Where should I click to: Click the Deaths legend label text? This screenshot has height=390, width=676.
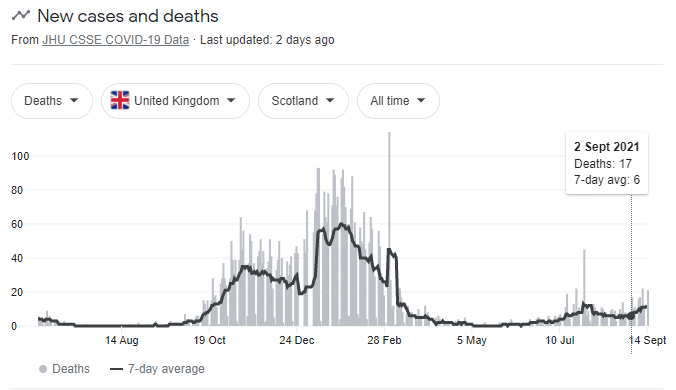point(71,369)
